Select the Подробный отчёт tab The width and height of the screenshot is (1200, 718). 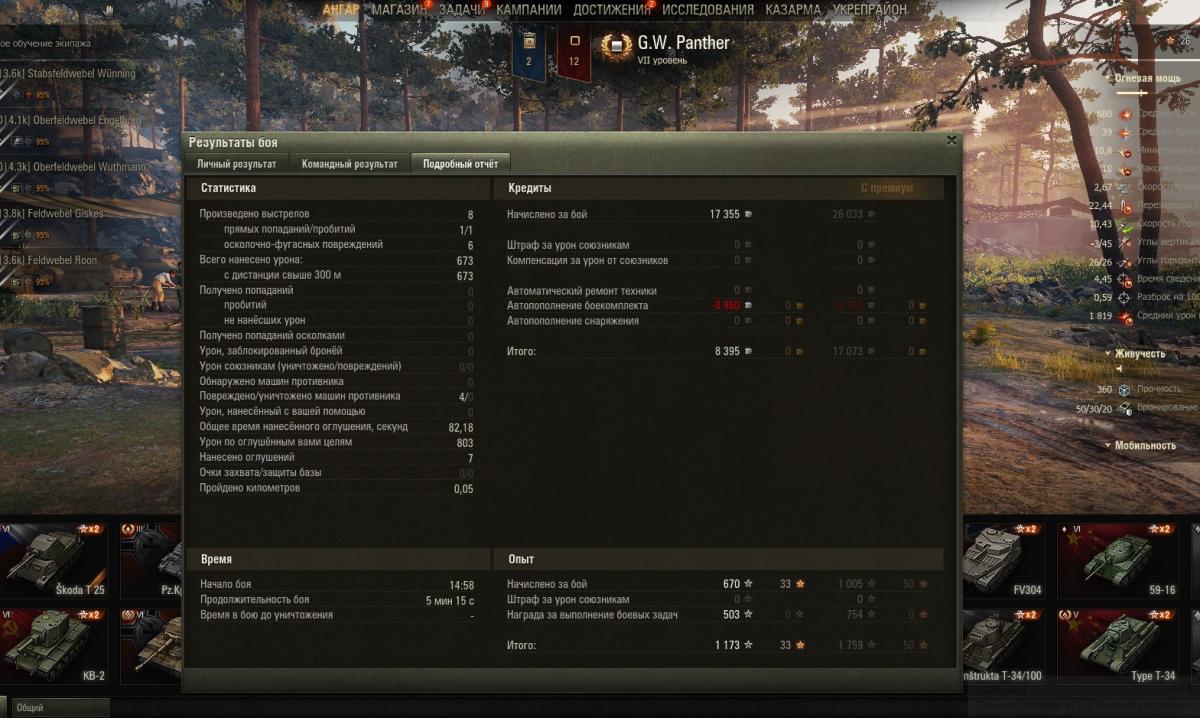point(461,163)
